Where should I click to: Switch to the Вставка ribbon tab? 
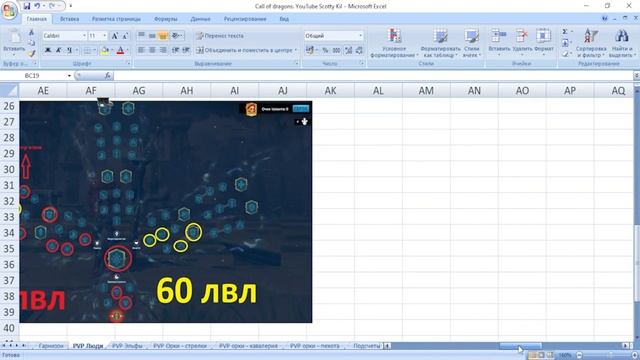pos(69,19)
